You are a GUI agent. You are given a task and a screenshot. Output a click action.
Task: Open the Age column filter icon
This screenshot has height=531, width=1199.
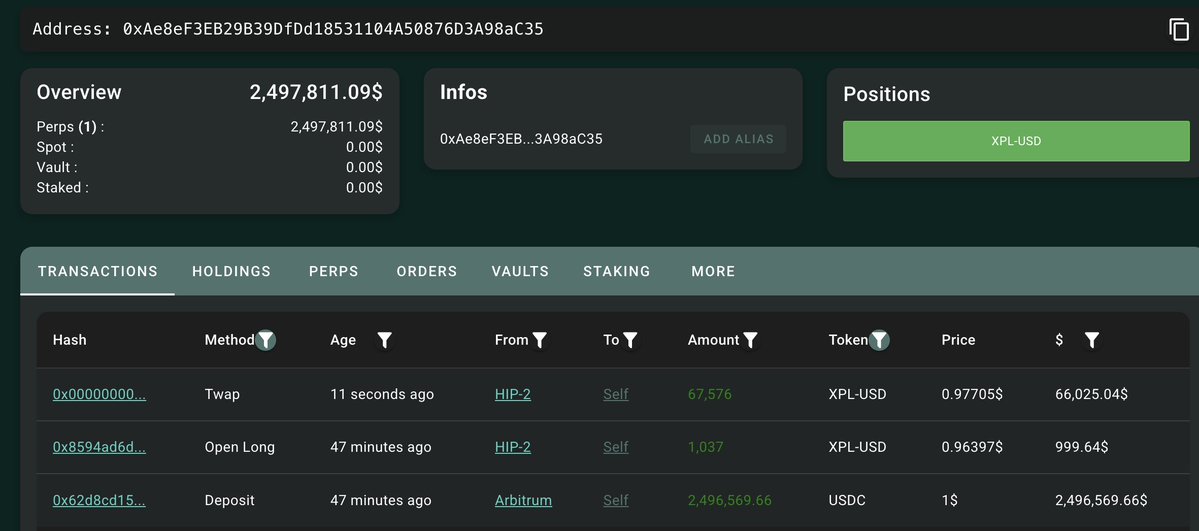point(385,340)
